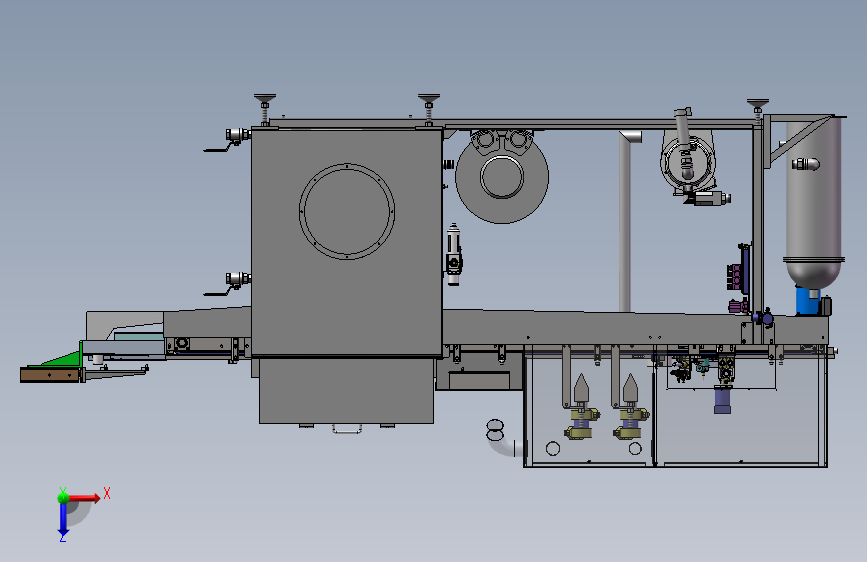The width and height of the screenshot is (867, 562).
Task: Select the leftmost leveling foot on top frame
Action: pyautogui.click(x=265, y=109)
